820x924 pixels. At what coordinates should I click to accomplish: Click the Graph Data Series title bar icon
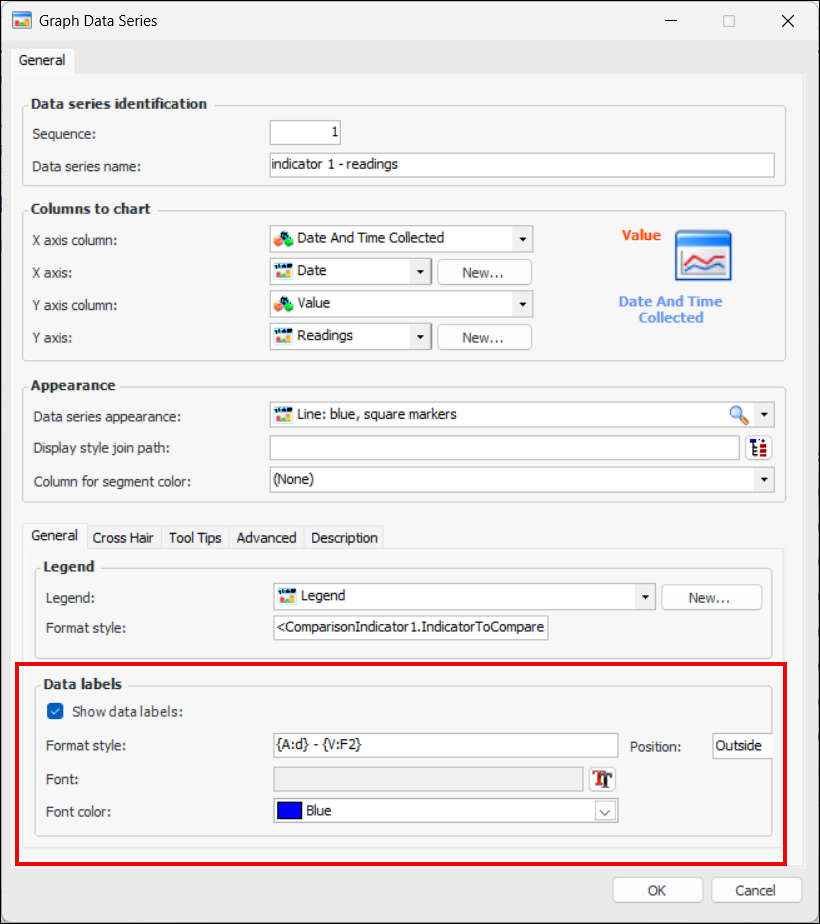tap(22, 21)
